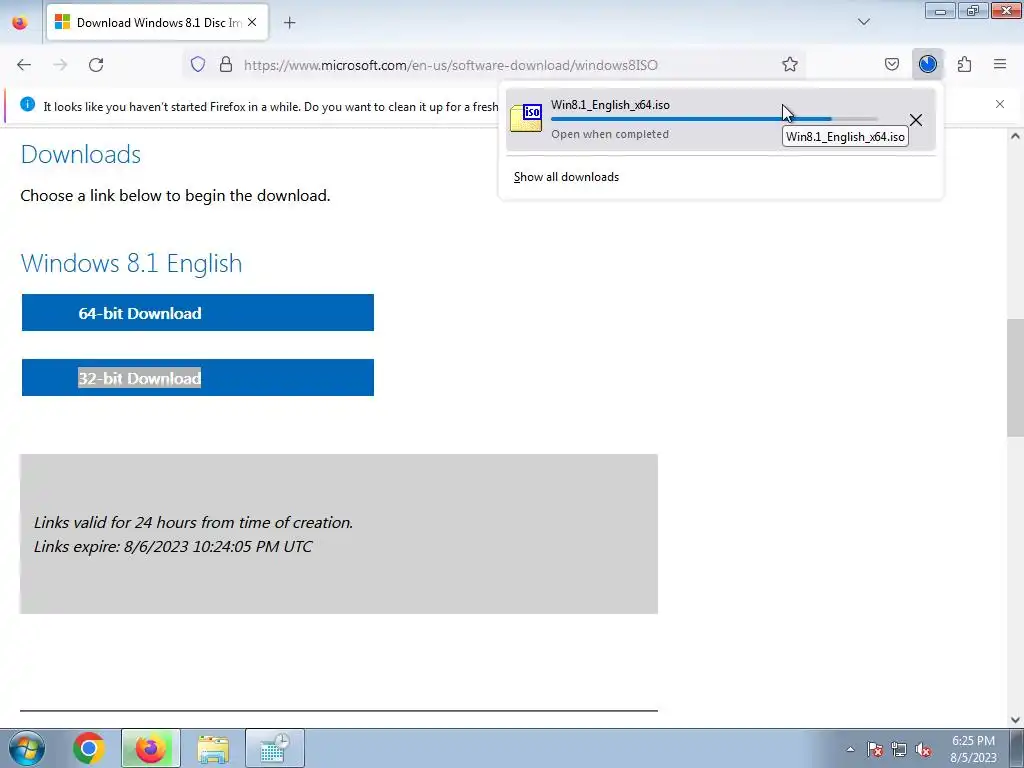Click the muted volume tray icon
Viewport: 1024px width, 768px height.
tap(922, 749)
